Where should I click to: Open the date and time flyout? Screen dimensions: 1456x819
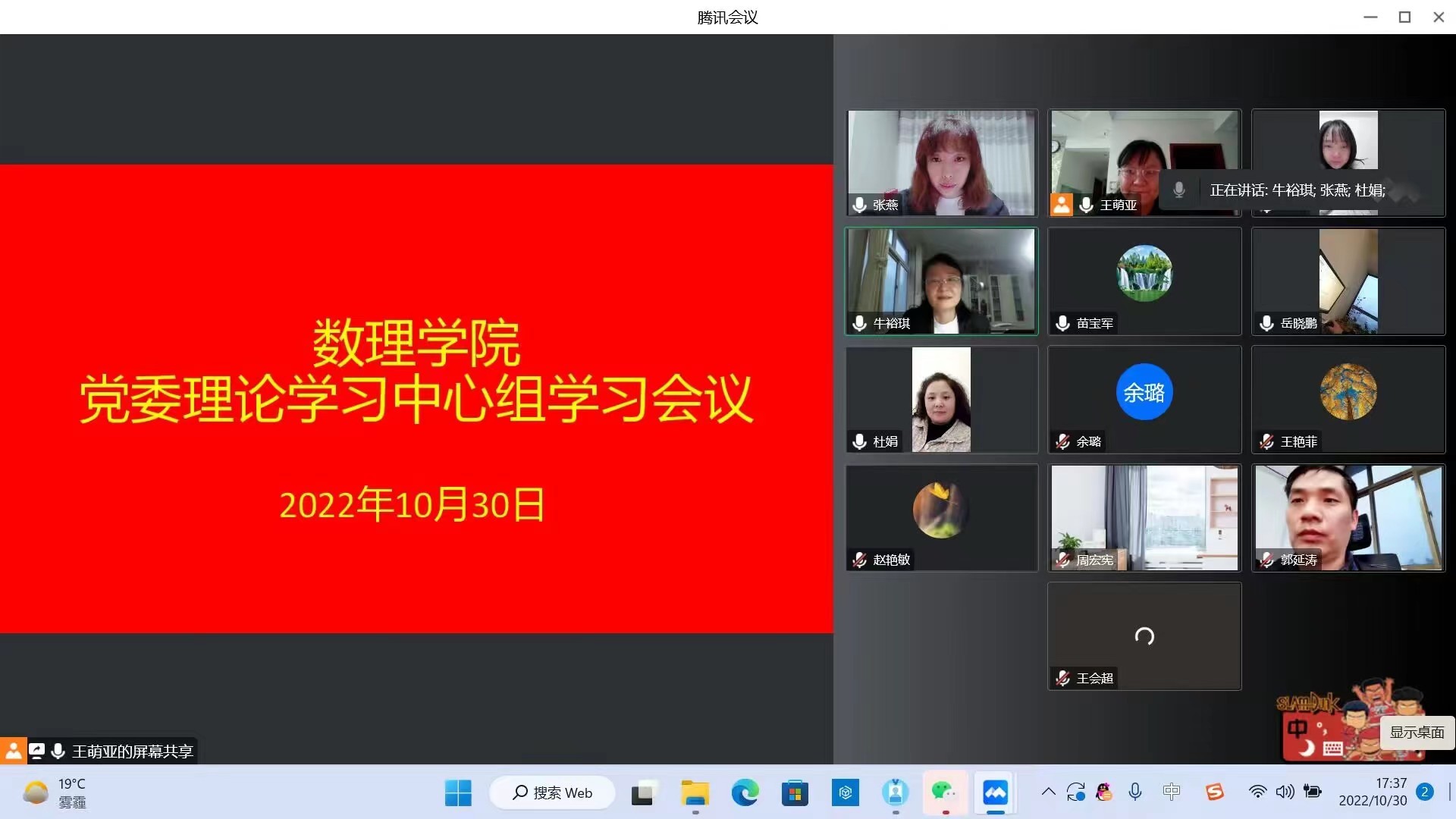pos(1373,792)
